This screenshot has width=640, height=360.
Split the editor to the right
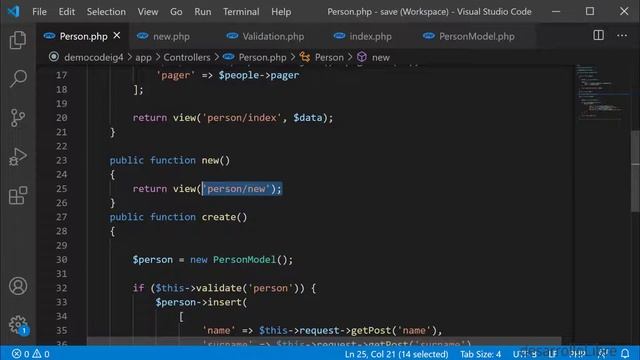pyautogui.click(x=598, y=36)
